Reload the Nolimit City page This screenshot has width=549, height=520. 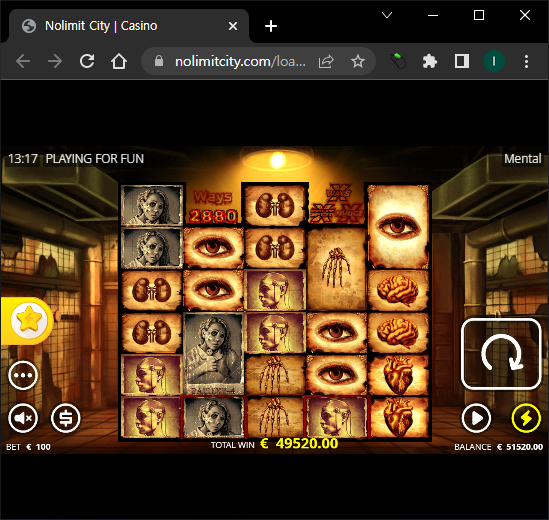click(87, 61)
